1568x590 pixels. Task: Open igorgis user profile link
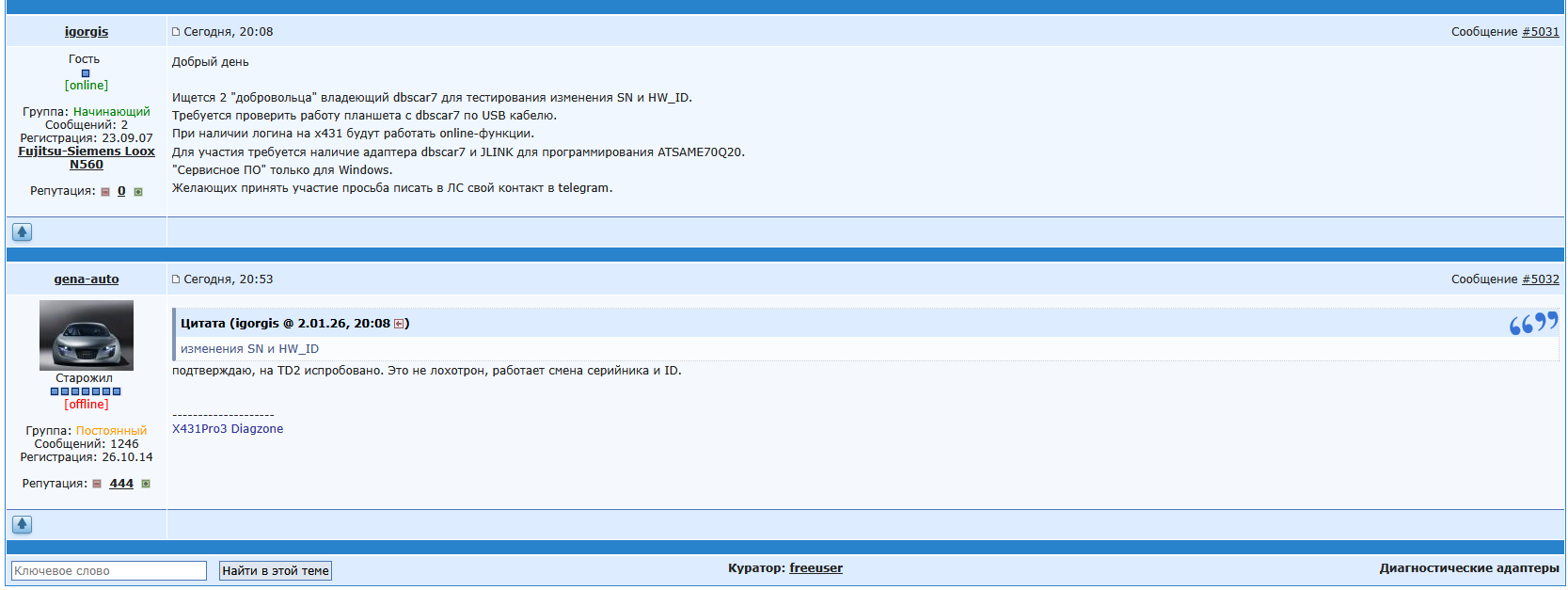(x=87, y=32)
